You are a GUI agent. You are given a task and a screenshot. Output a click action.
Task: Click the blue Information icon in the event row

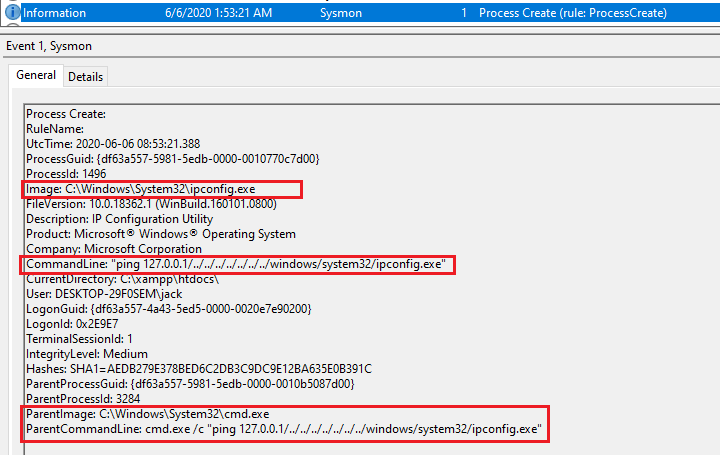(x=12, y=12)
